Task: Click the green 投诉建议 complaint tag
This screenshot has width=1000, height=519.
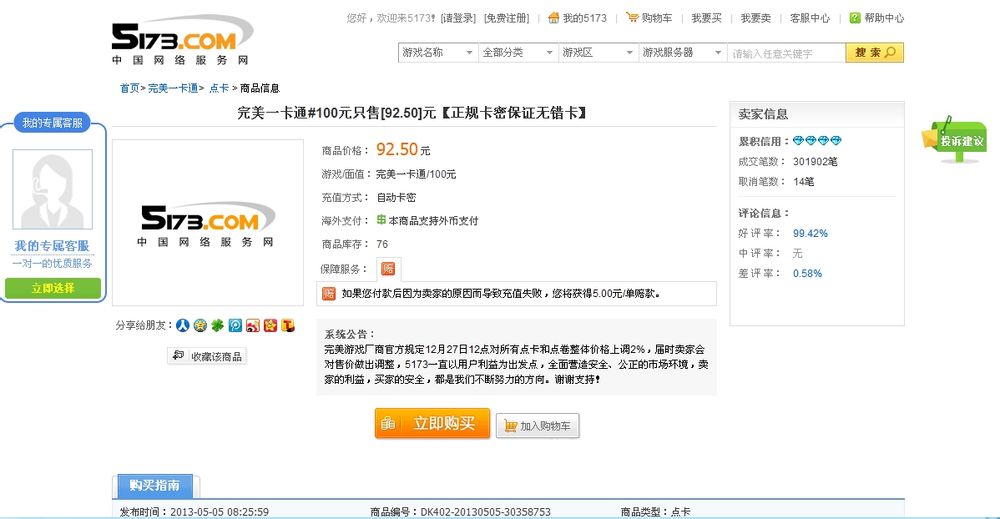Action: point(955,140)
